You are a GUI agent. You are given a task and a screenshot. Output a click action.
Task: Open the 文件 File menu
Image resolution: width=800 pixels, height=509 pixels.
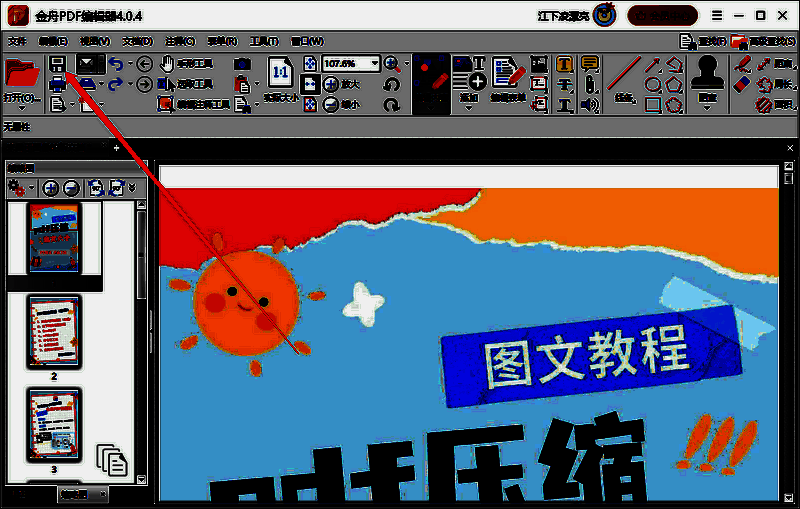pyautogui.click(x=17, y=41)
